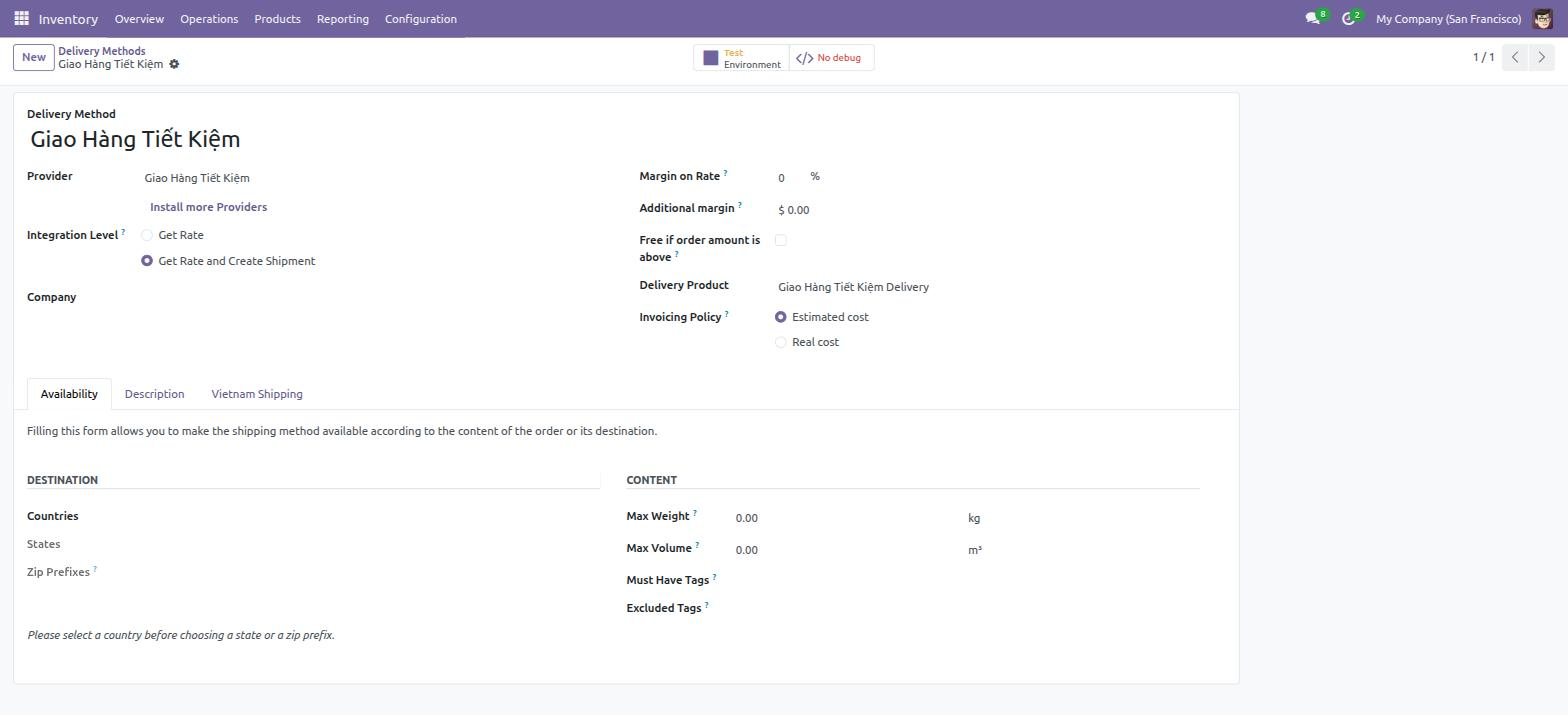
Task: Switch to the Availability tab
Action: tap(69, 394)
